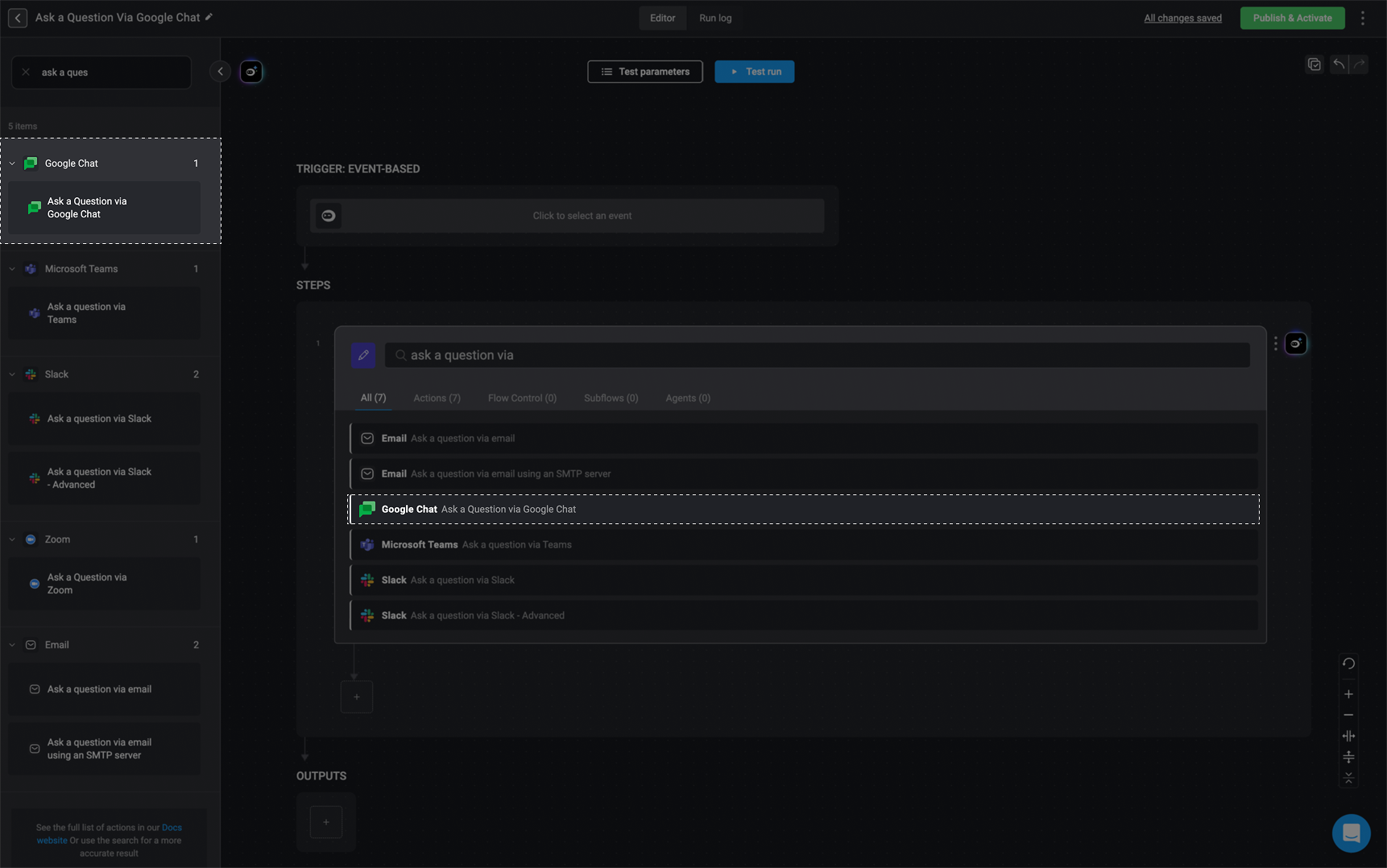Switch to the Run log tab

pos(715,18)
